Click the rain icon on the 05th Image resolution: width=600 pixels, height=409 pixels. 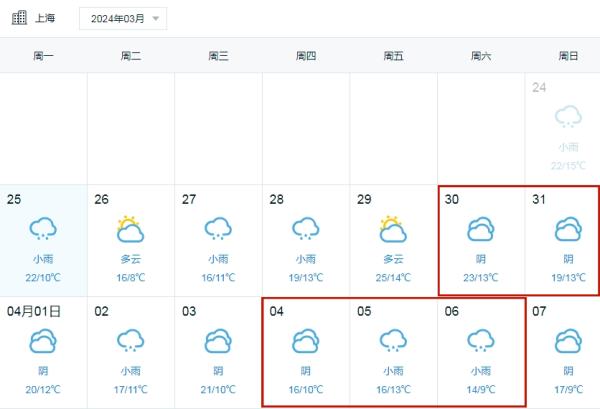[393, 343]
